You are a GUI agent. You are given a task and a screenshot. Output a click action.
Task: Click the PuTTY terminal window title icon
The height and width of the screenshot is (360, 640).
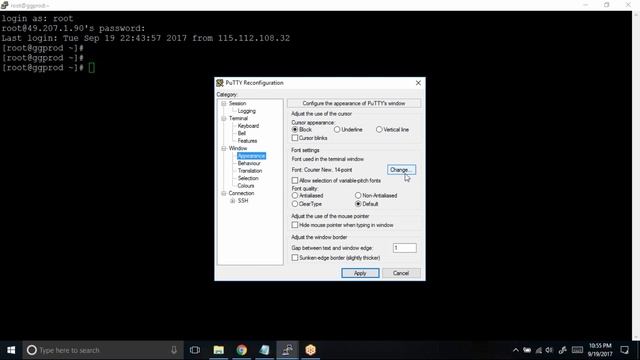(x=4, y=5)
